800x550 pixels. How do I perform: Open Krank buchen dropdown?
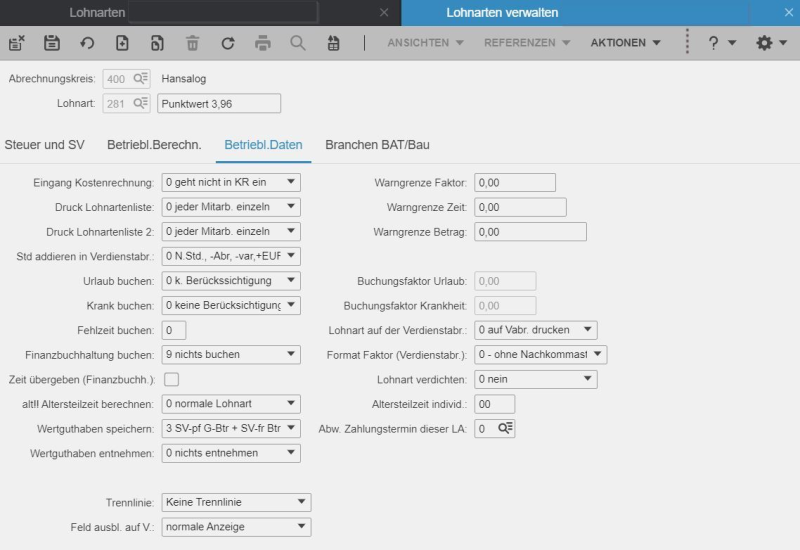pos(231,305)
